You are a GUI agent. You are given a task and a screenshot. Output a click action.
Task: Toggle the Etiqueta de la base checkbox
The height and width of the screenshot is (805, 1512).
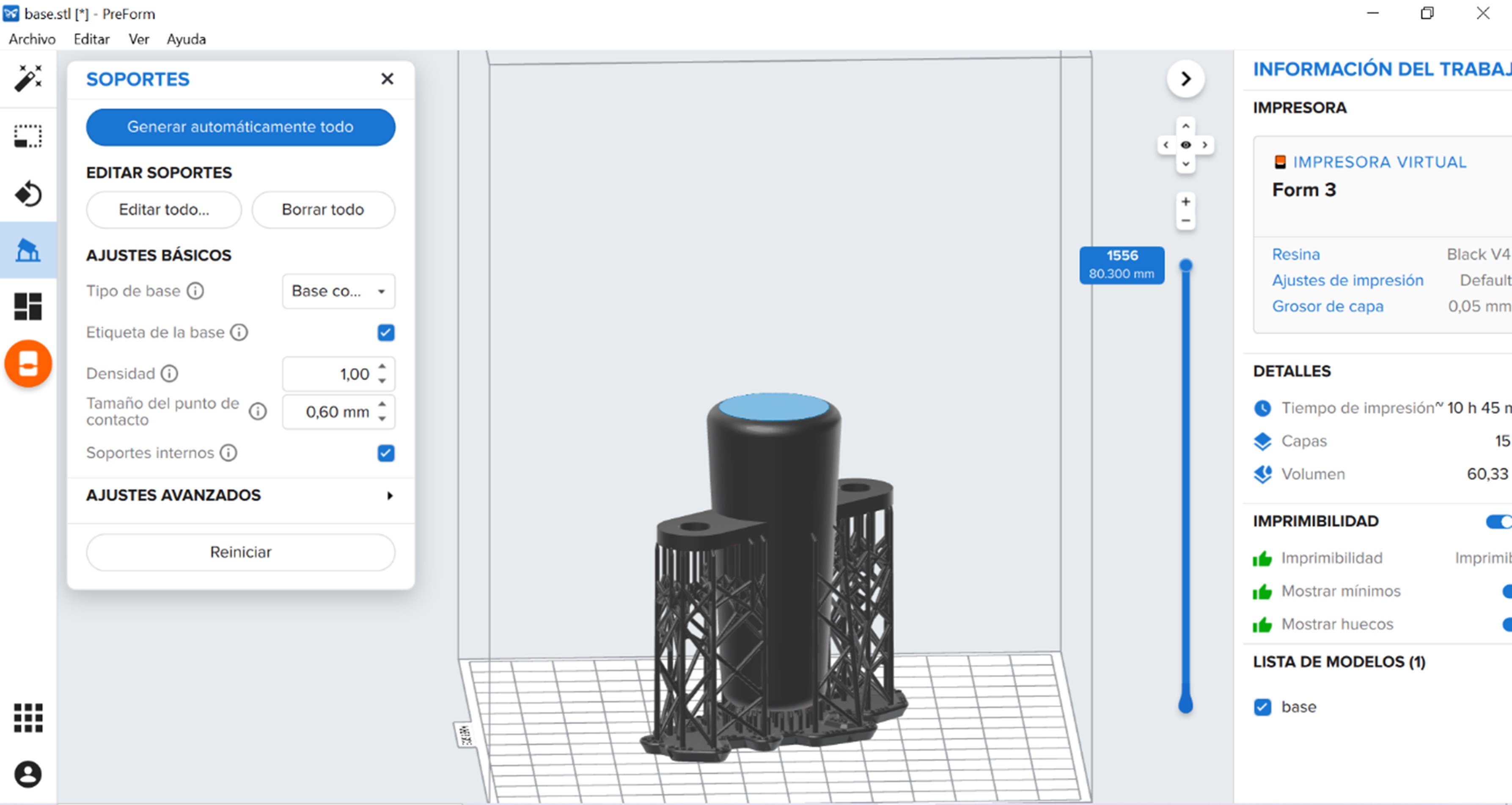click(x=386, y=332)
